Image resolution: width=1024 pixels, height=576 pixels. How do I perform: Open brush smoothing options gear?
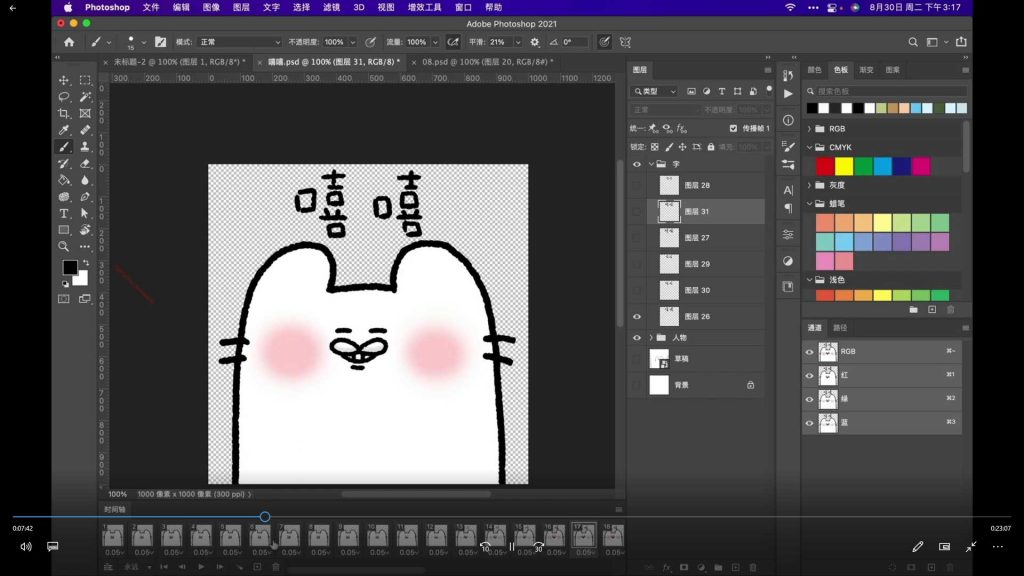pos(534,42)
